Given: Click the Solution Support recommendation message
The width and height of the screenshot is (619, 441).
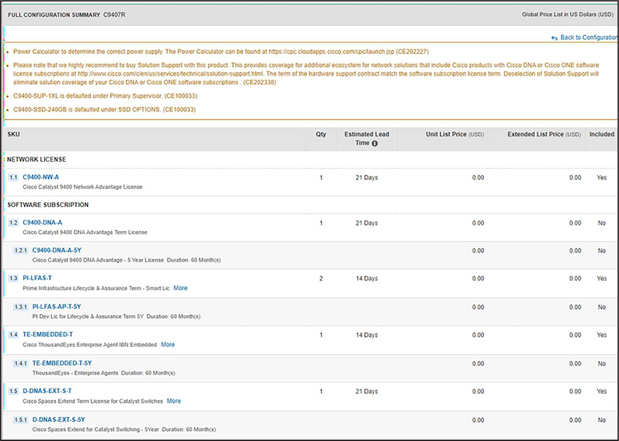Looking at the screenshot, I should (306, 74).
